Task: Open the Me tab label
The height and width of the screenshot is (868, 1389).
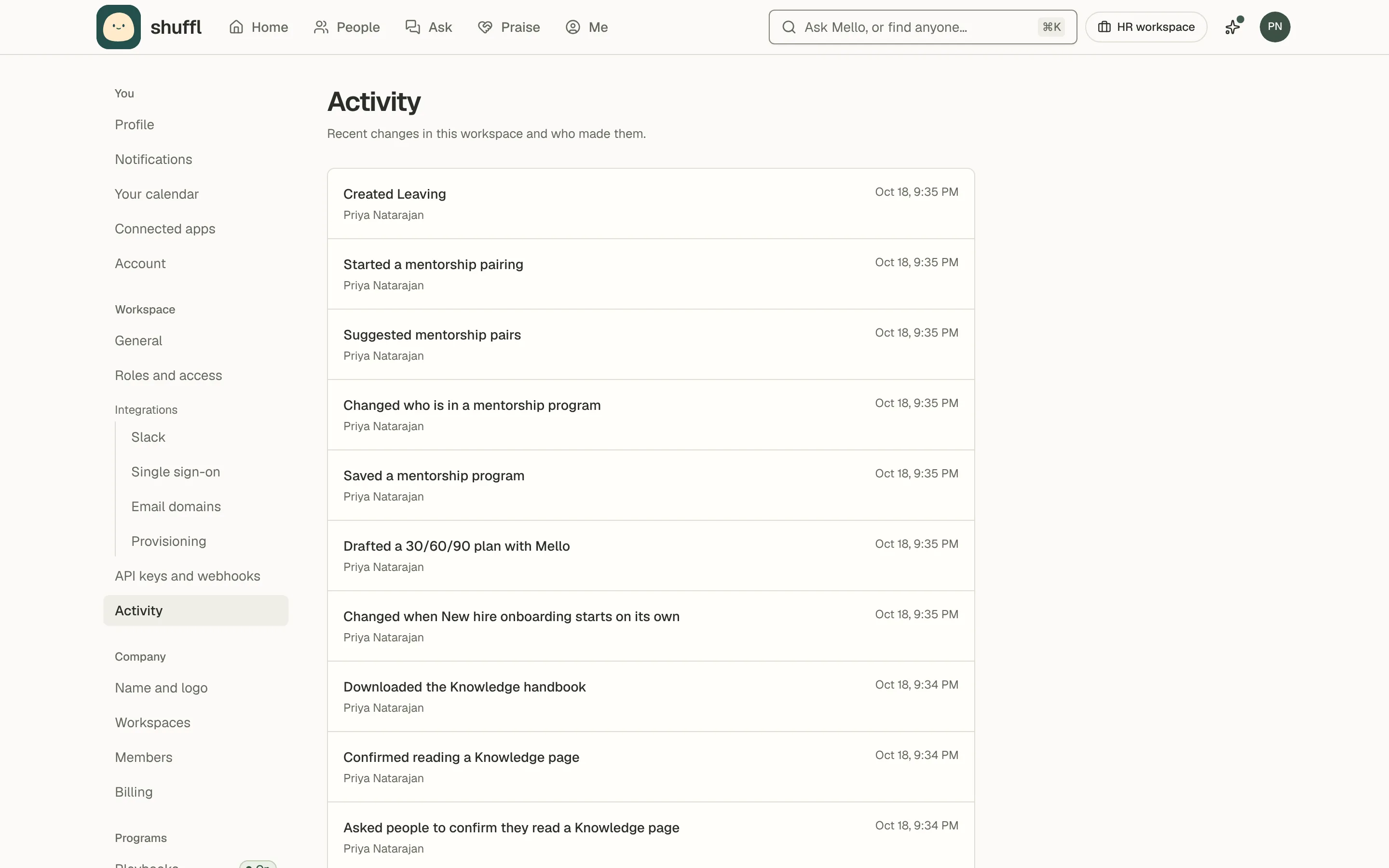Action: point(598,27)
